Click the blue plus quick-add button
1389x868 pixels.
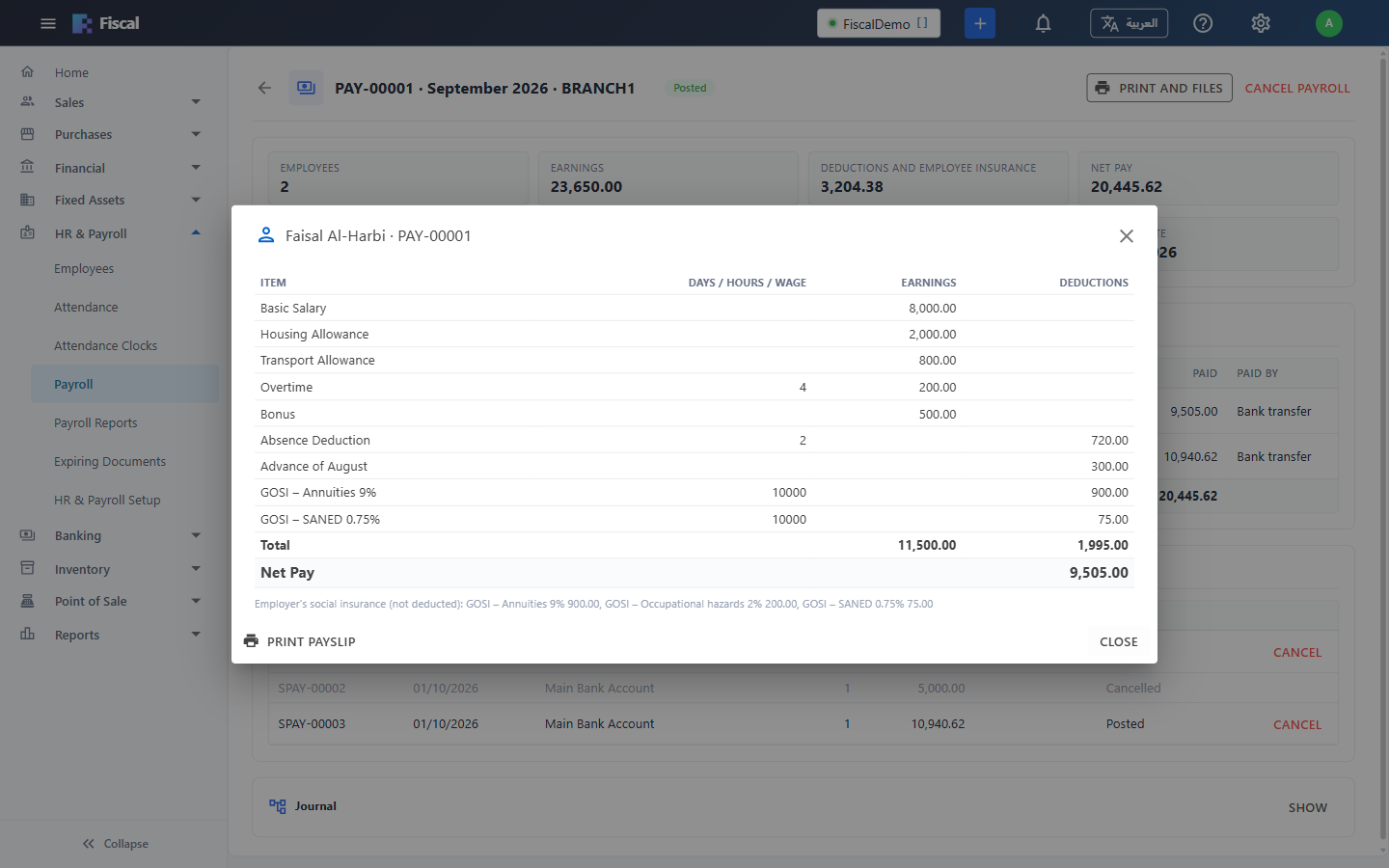[x=980, y=23]
